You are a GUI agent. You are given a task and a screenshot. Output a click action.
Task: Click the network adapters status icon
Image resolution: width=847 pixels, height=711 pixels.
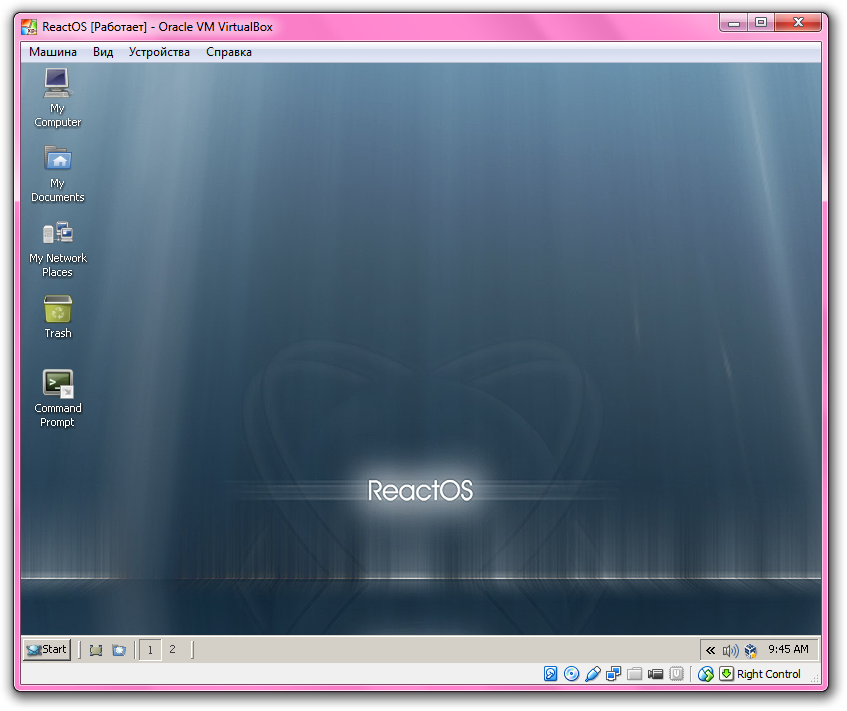614,674
